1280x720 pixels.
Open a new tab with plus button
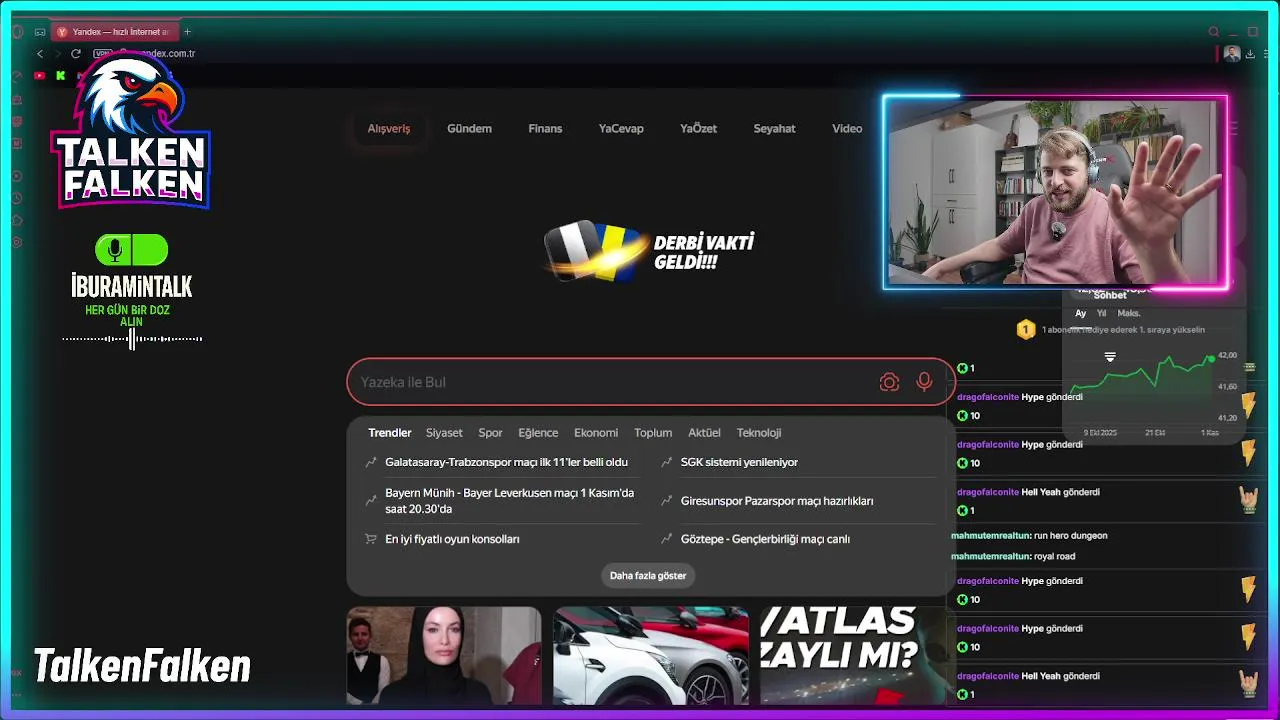tap(187, 32)
